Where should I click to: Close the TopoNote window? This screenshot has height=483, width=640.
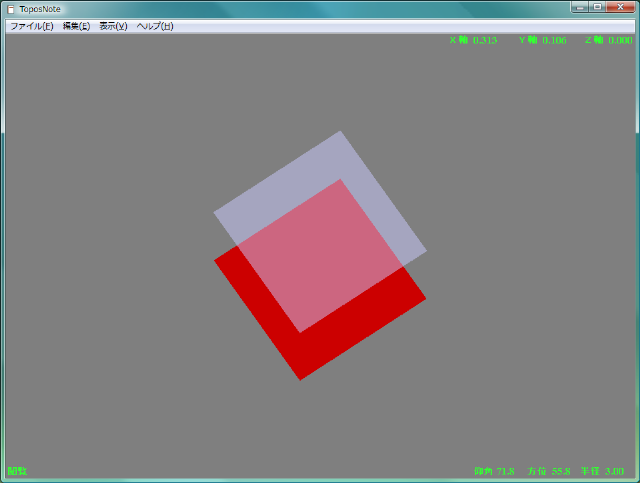pos(620,7)
